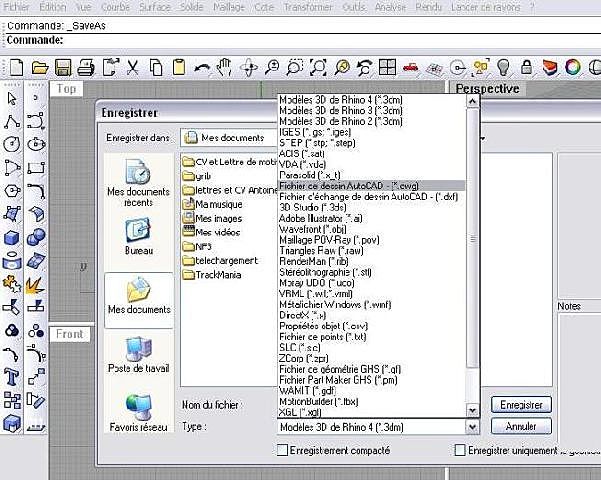Open the Type dropdown arrow
The height and width of the screenshot is (480, 601).
[x=472, y=427]
